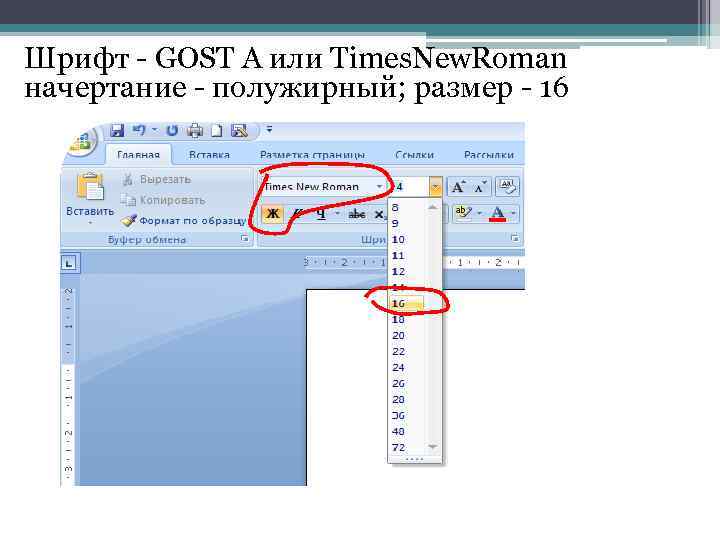Viewport: 720px width, 540px height.
Task: Open Буфер обмена dialog launcher
Action: (x=245, y=238)
